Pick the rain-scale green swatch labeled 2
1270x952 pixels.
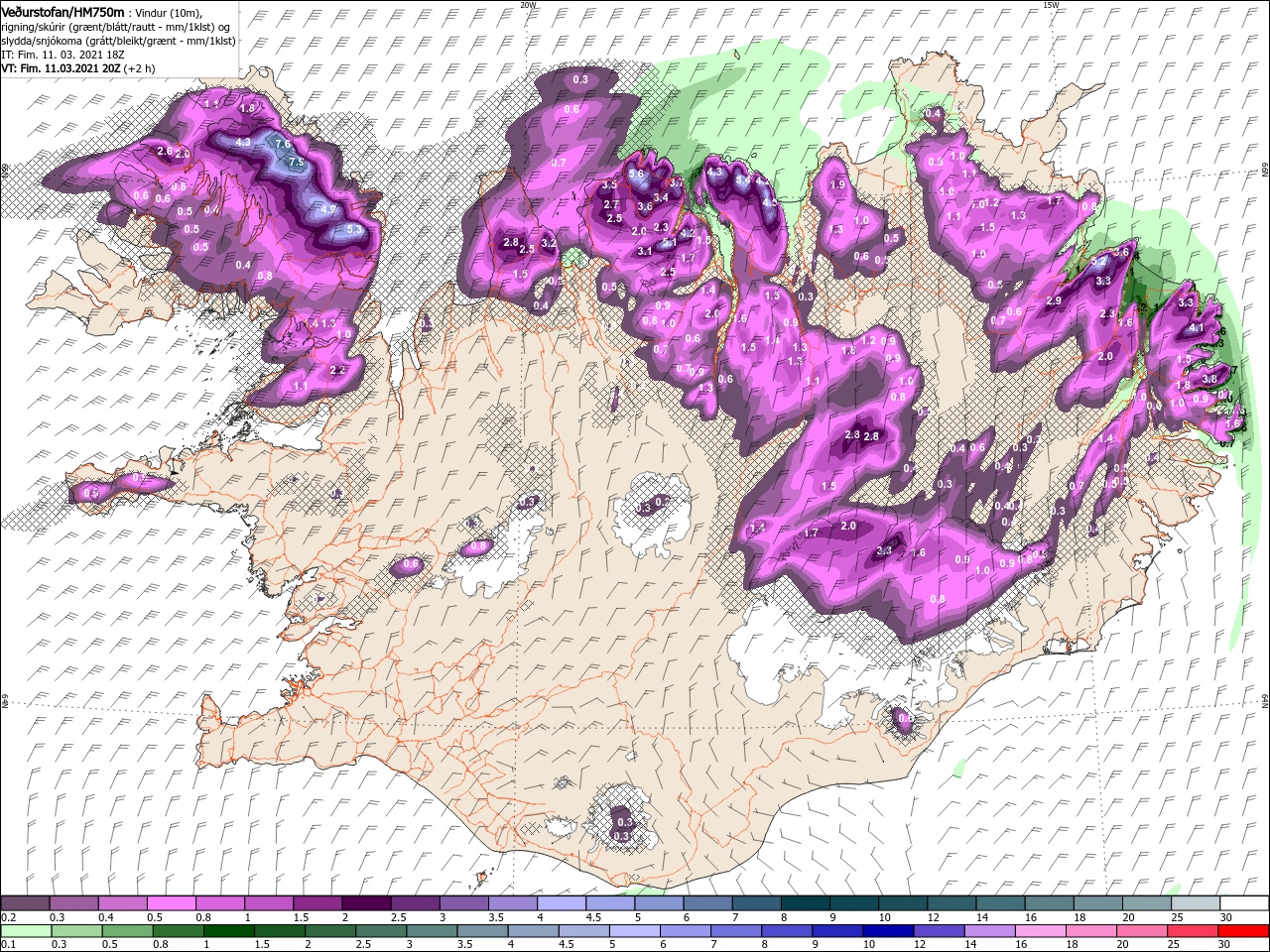click(330, 930)
